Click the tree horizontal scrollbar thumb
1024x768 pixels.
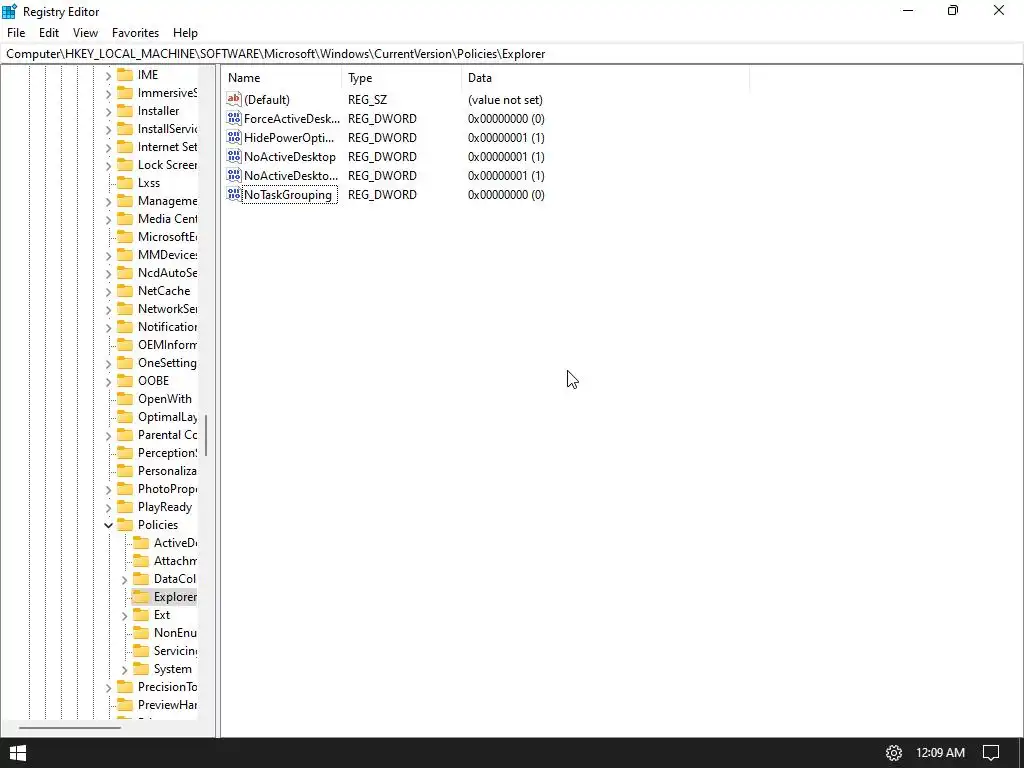tap(70, 728)
